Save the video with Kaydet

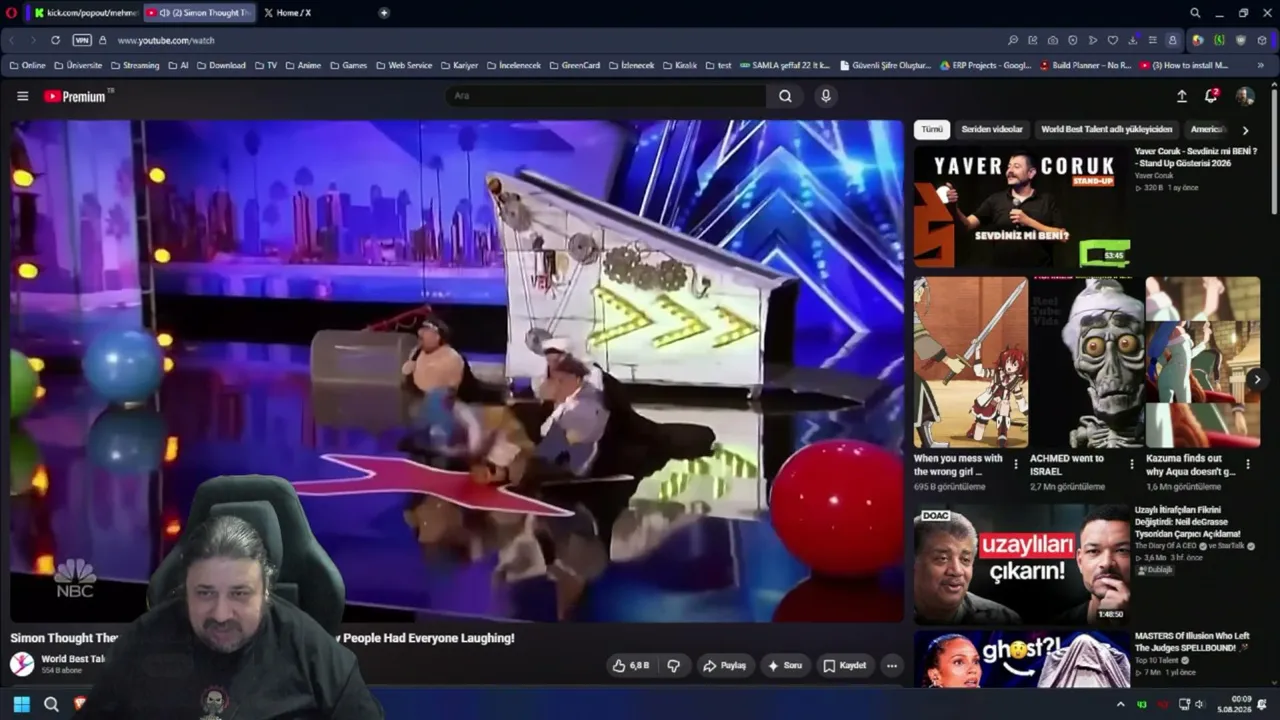[x=844, y=665]
